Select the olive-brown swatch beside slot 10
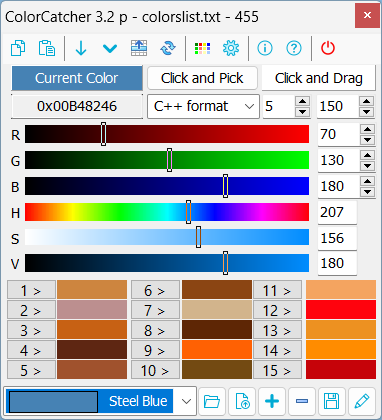The height and width of the screenshot is (420, 382). coord(217,370)
